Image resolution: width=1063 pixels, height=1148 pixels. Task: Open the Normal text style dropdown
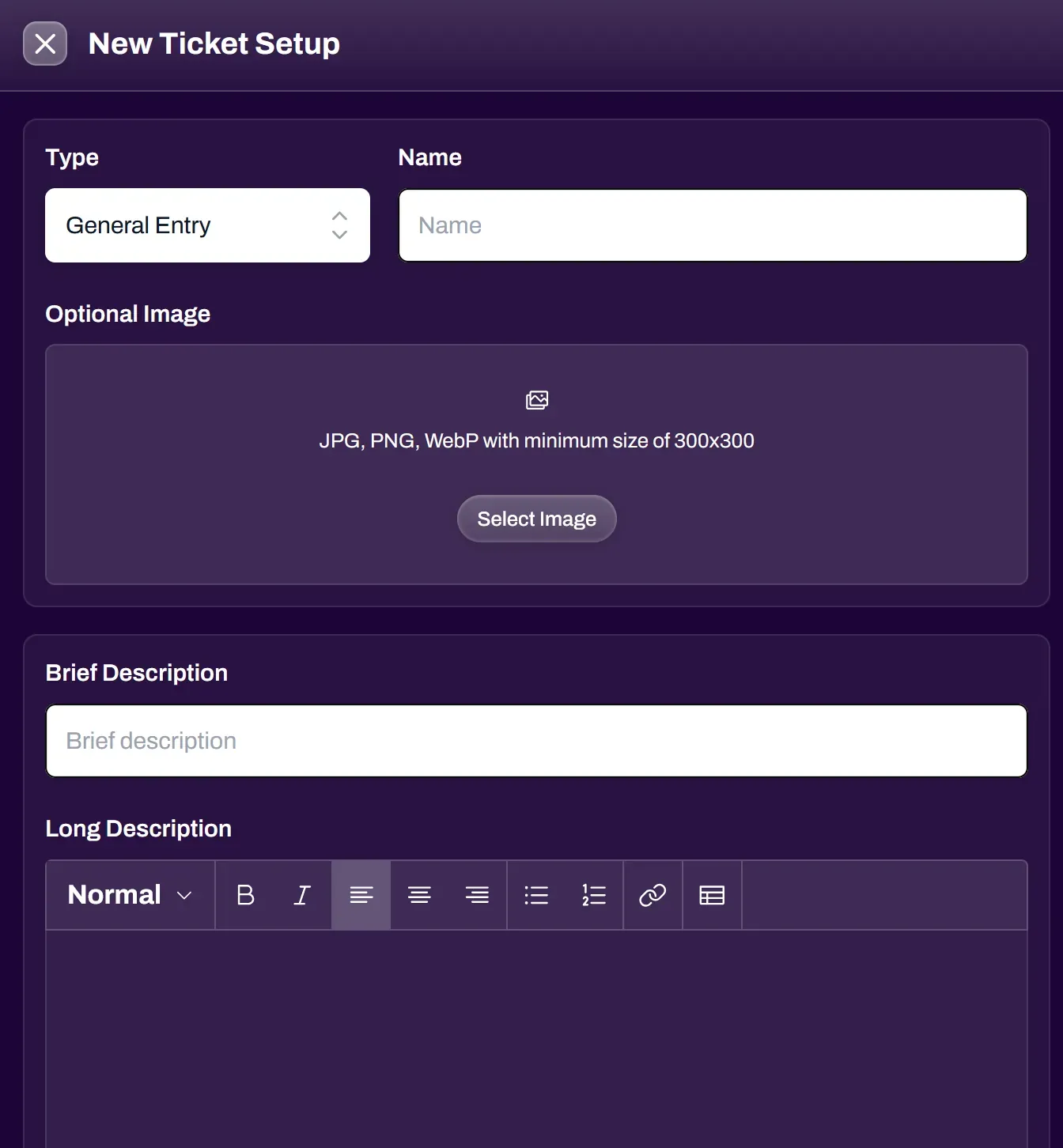(131, 895)
